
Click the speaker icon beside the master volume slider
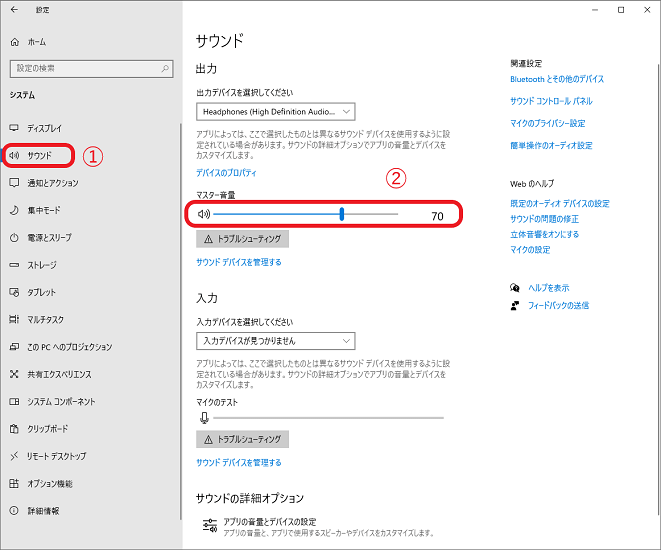pyautogui.click(x=203, y=214)
